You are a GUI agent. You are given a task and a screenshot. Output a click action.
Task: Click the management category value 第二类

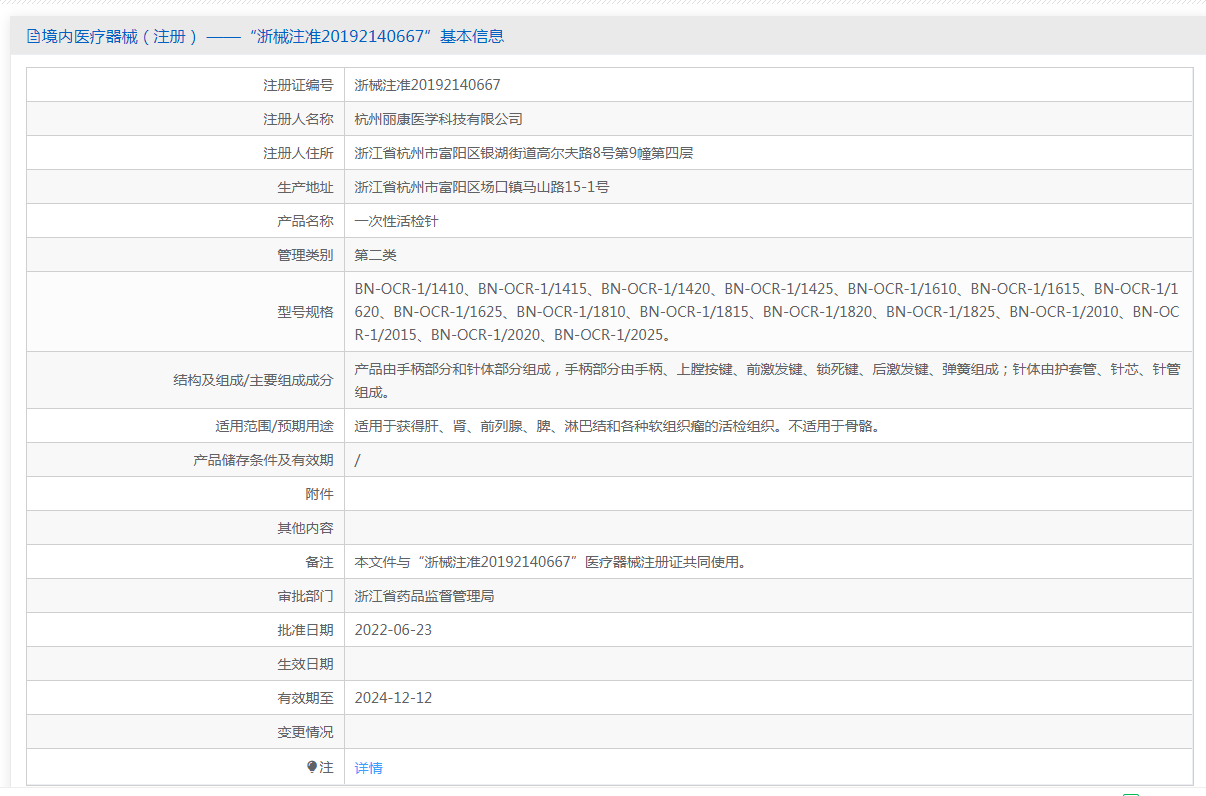375,255
